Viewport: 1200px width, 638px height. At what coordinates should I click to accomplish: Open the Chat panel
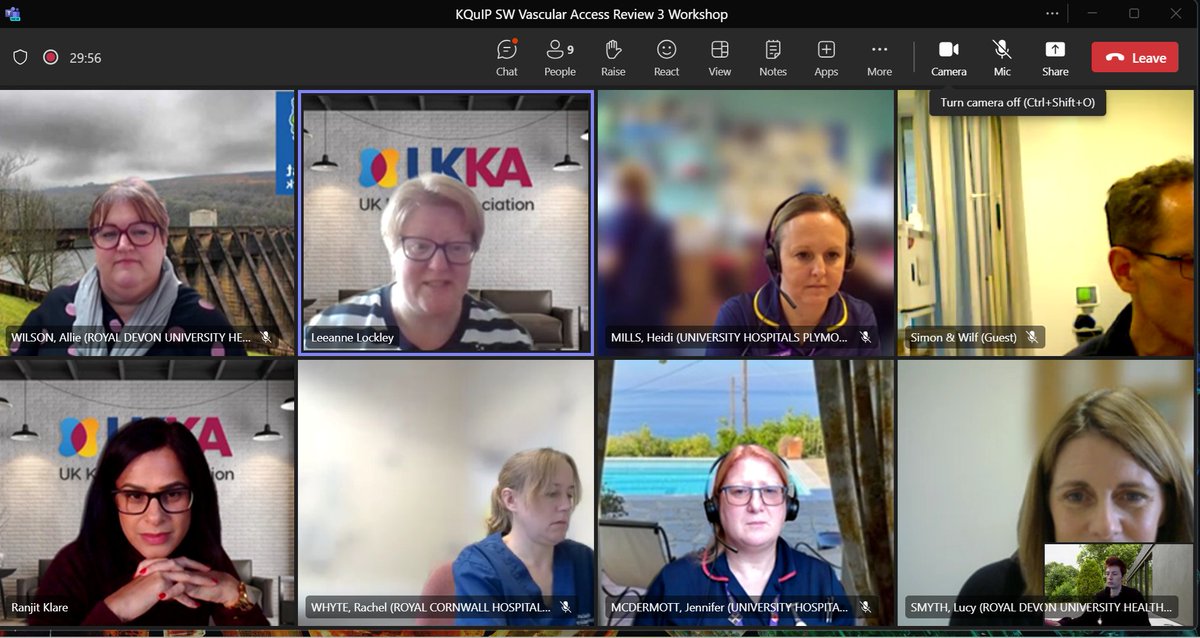point(507,58)
